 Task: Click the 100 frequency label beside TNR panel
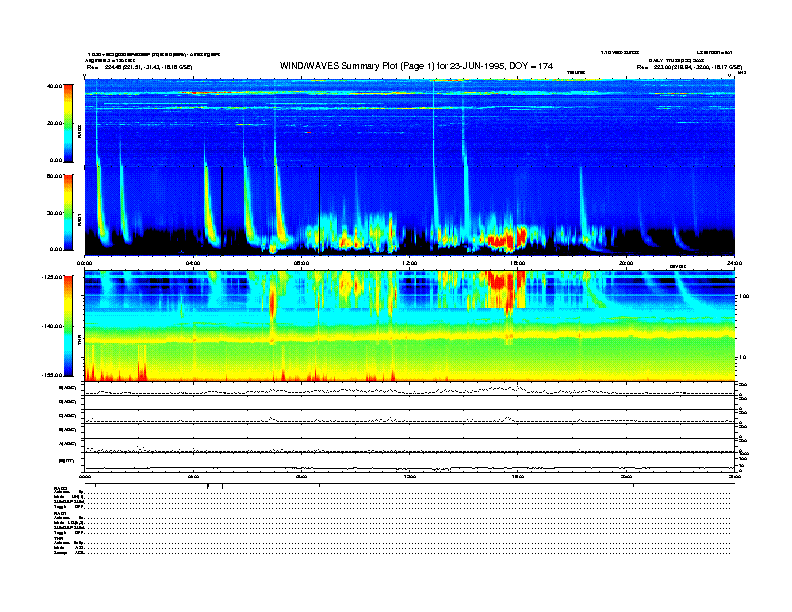point(744,296)
